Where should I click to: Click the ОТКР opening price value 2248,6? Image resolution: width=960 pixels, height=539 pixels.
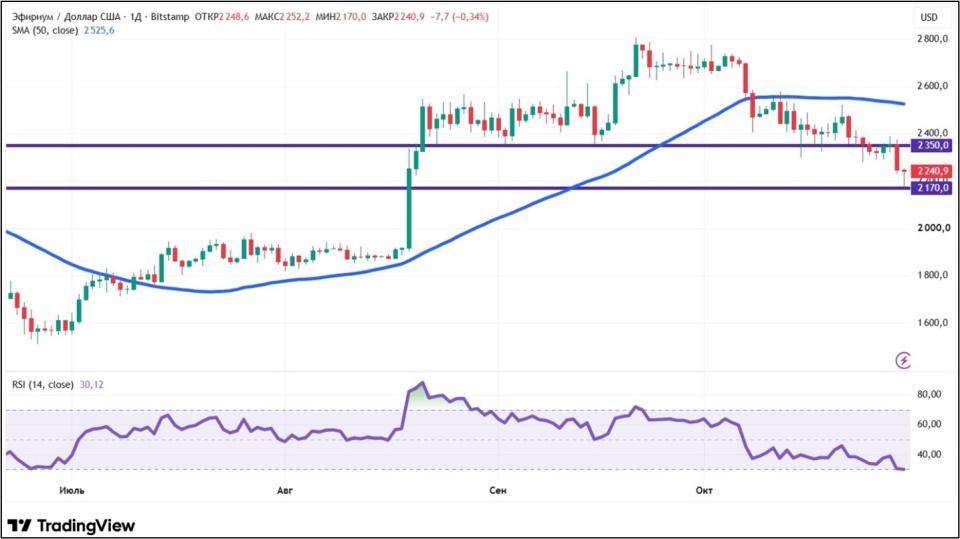tap(234, 17)
